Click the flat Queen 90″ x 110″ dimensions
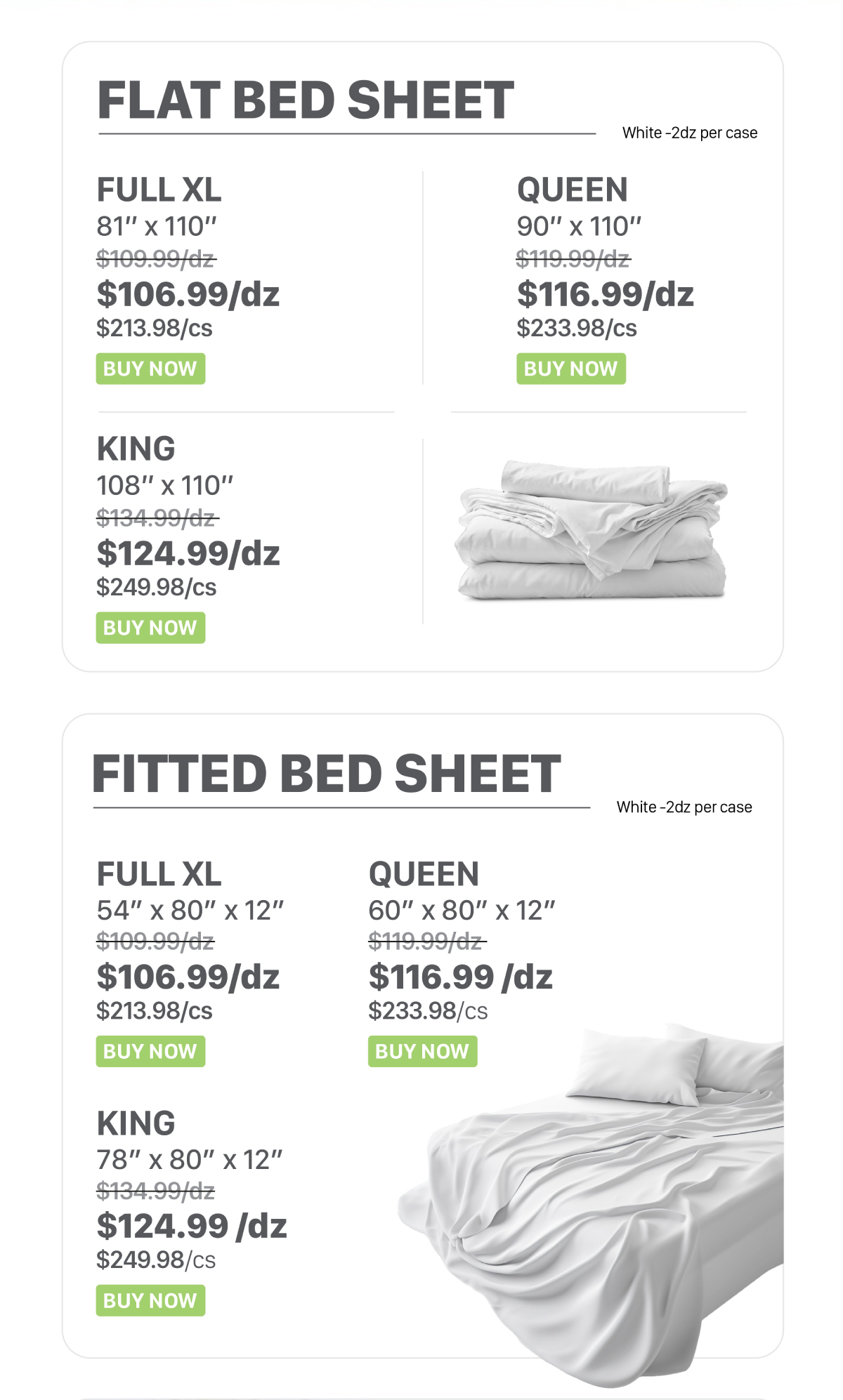This screenshot has height=1400, width=843. click(579, 226)
